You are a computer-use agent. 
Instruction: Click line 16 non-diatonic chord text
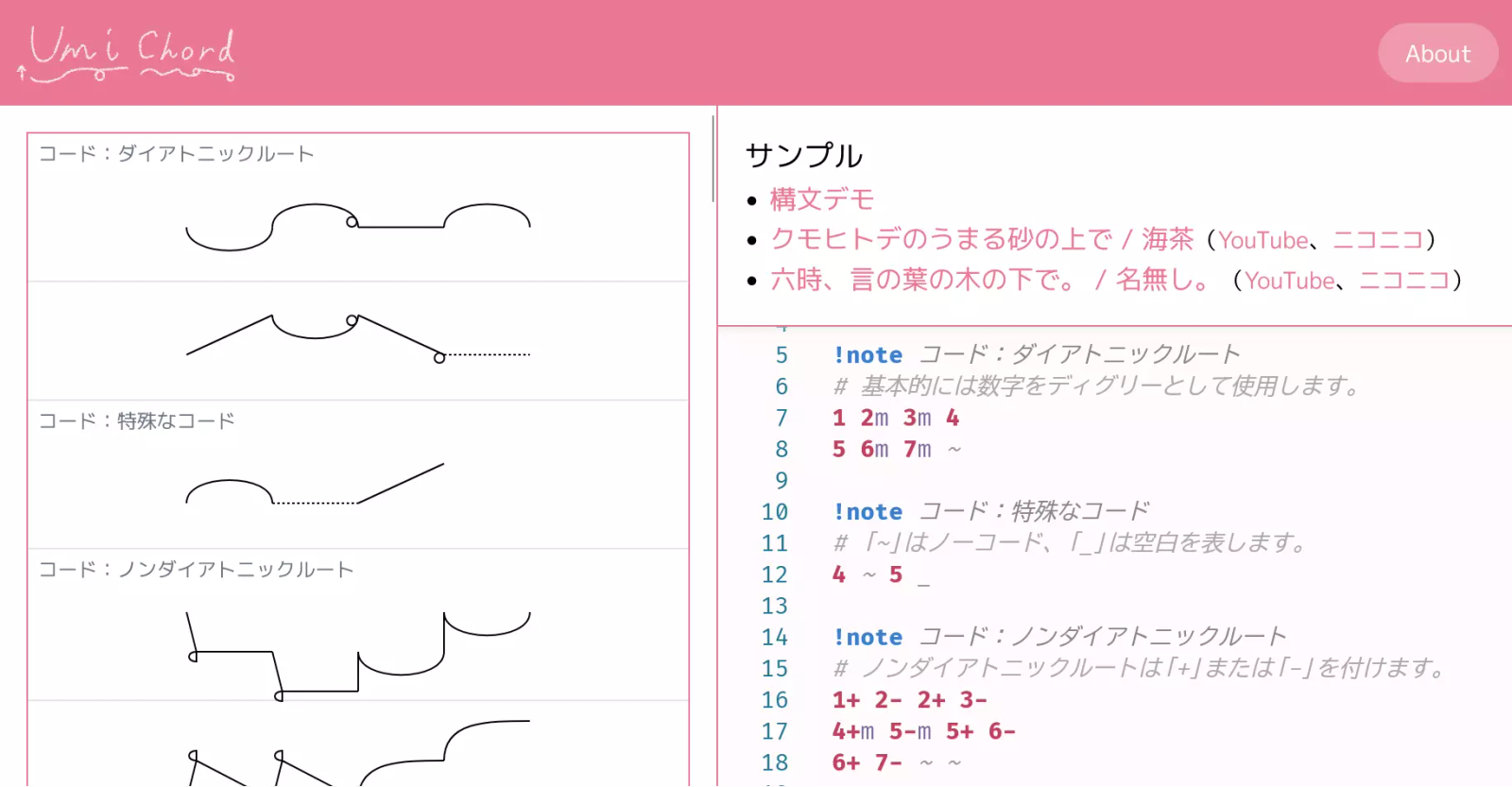click(x=909, y=700)
